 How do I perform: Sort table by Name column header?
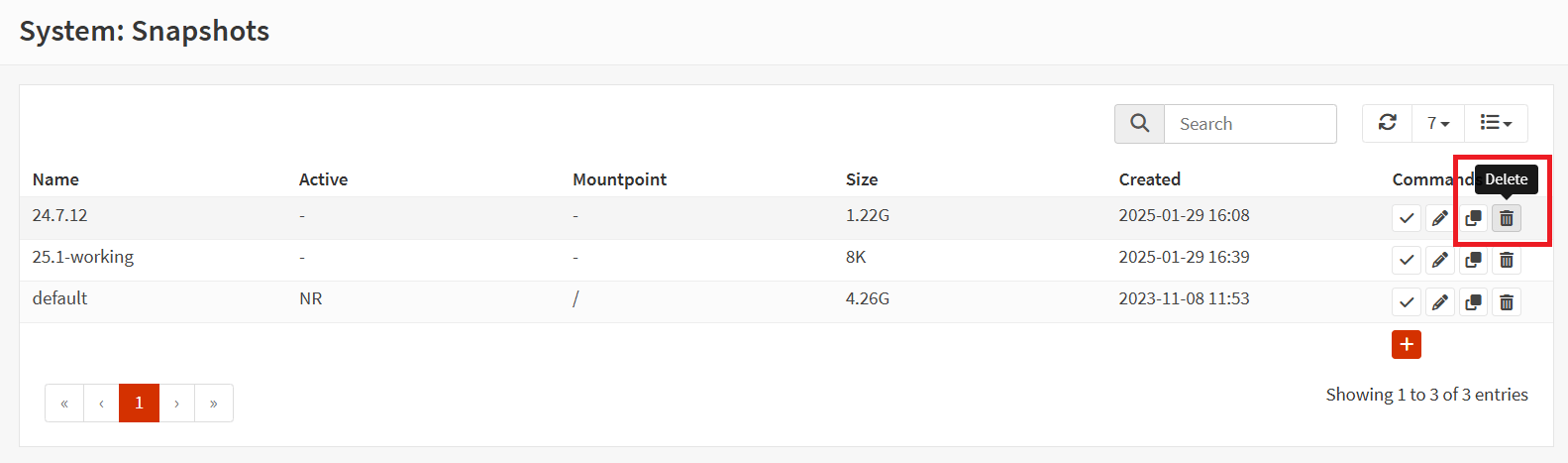pos(55,179)
